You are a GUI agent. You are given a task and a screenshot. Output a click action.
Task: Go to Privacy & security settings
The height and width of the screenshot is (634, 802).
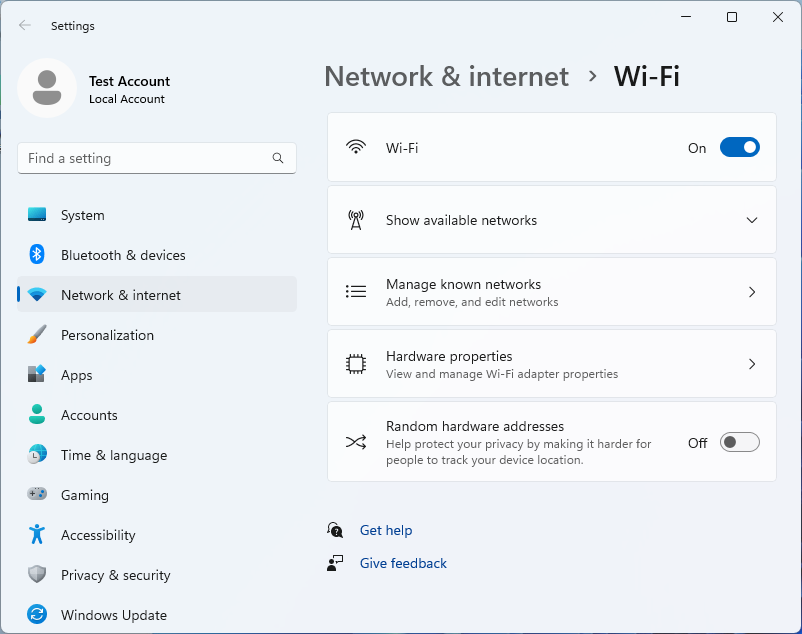(157, 574)
